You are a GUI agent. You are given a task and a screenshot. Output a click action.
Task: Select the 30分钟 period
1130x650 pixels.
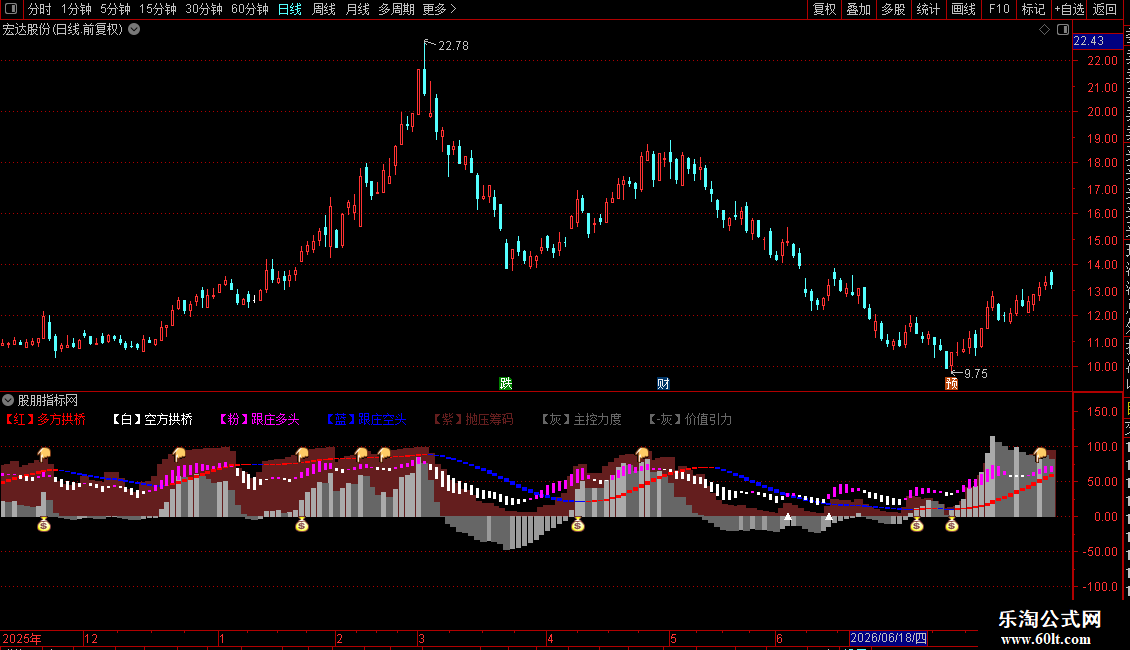[x=204, y=9]
